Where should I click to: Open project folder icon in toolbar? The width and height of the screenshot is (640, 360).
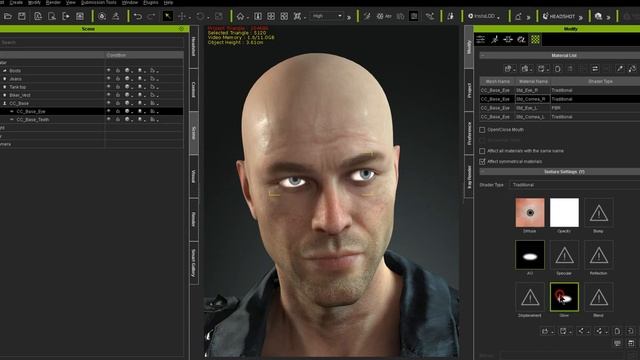point(8,16)
